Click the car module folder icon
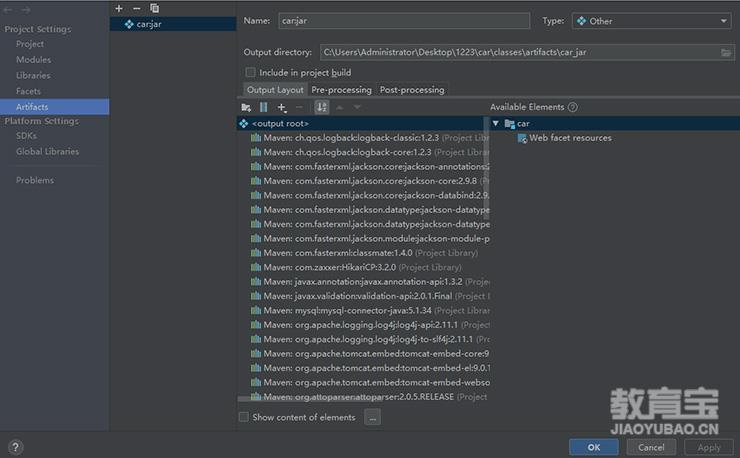The width and height of the screenshot is (740, 458). pyautogui.click(x=510, y=124)
